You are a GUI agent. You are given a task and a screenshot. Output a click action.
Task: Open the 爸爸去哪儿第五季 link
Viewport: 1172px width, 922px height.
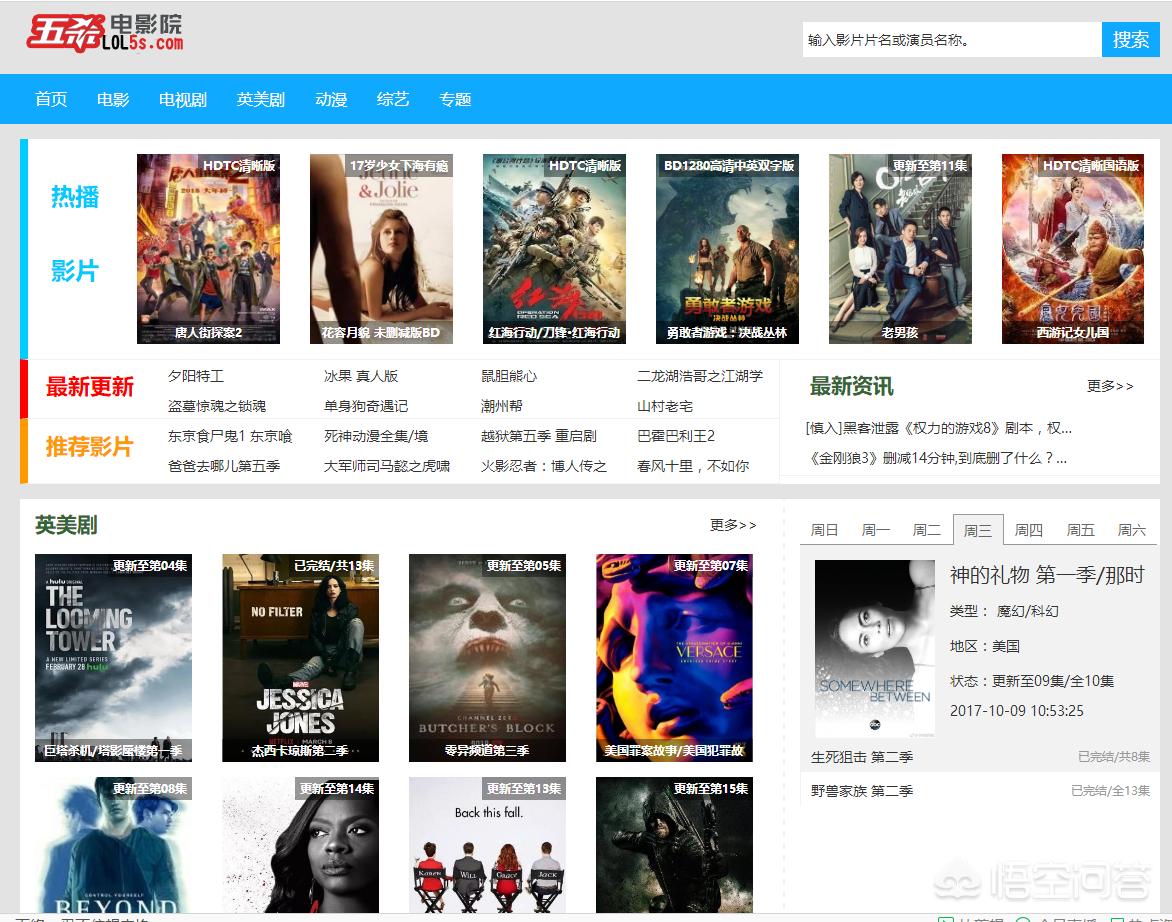[x=223, y=465]
